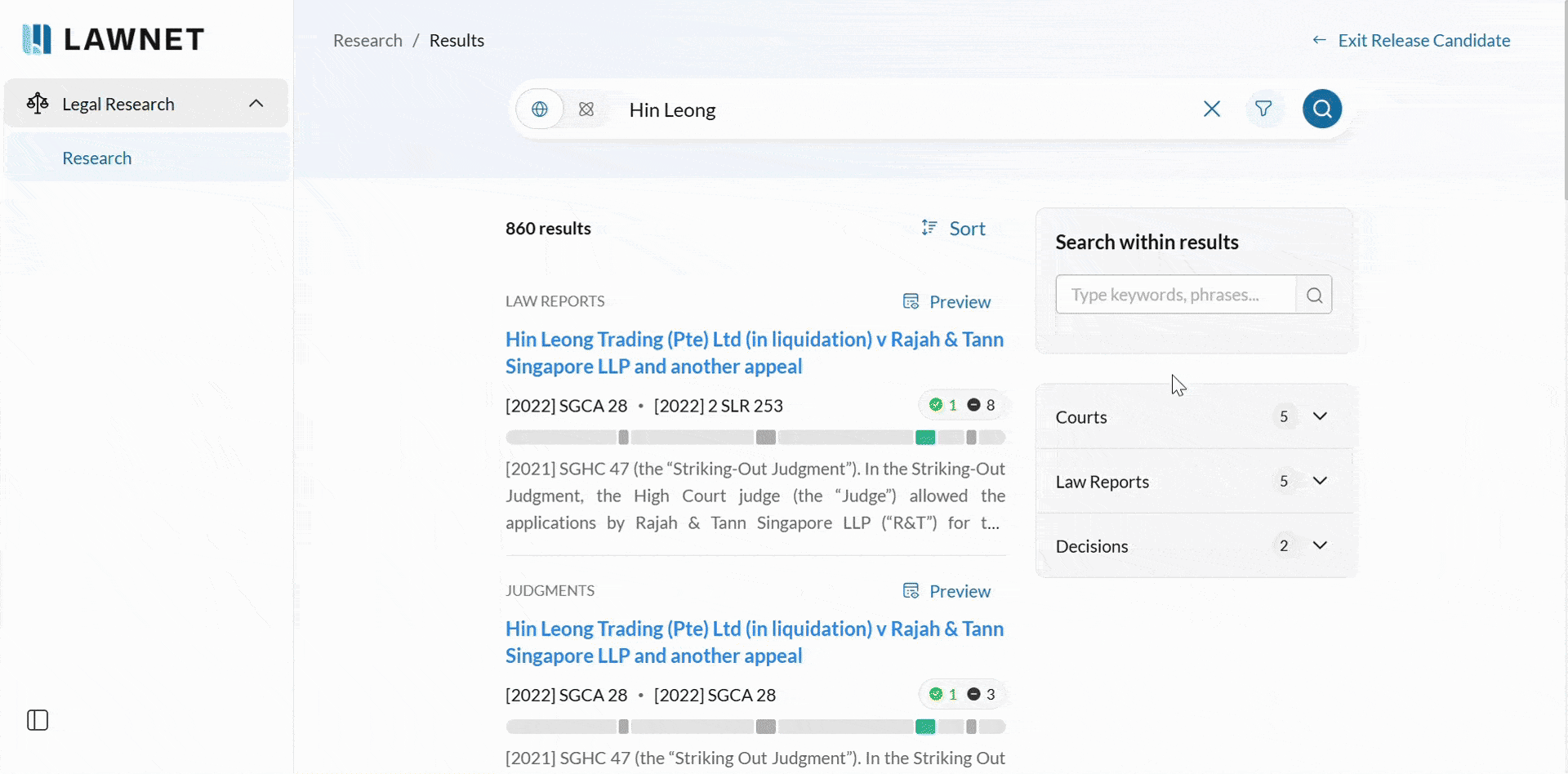Image resolution: width=1568 pixels, height=774 pixels.
Task: Clear the search query with X
Action: (x=1212, y=109)
